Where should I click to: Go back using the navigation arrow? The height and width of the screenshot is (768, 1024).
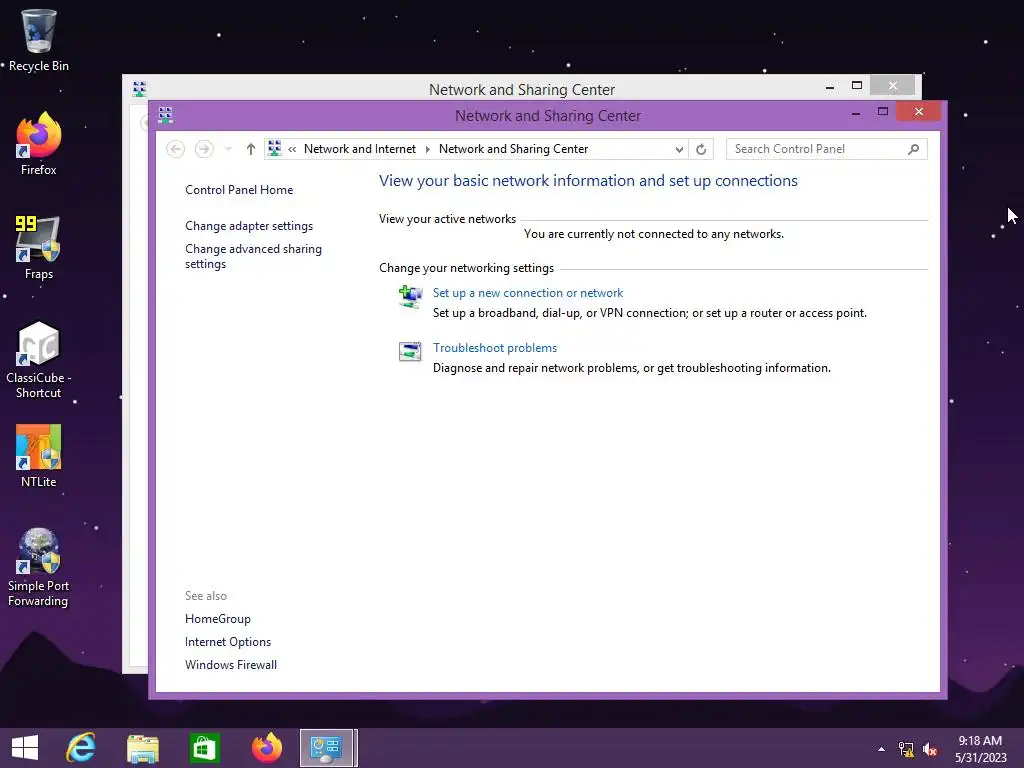point(175,149)
